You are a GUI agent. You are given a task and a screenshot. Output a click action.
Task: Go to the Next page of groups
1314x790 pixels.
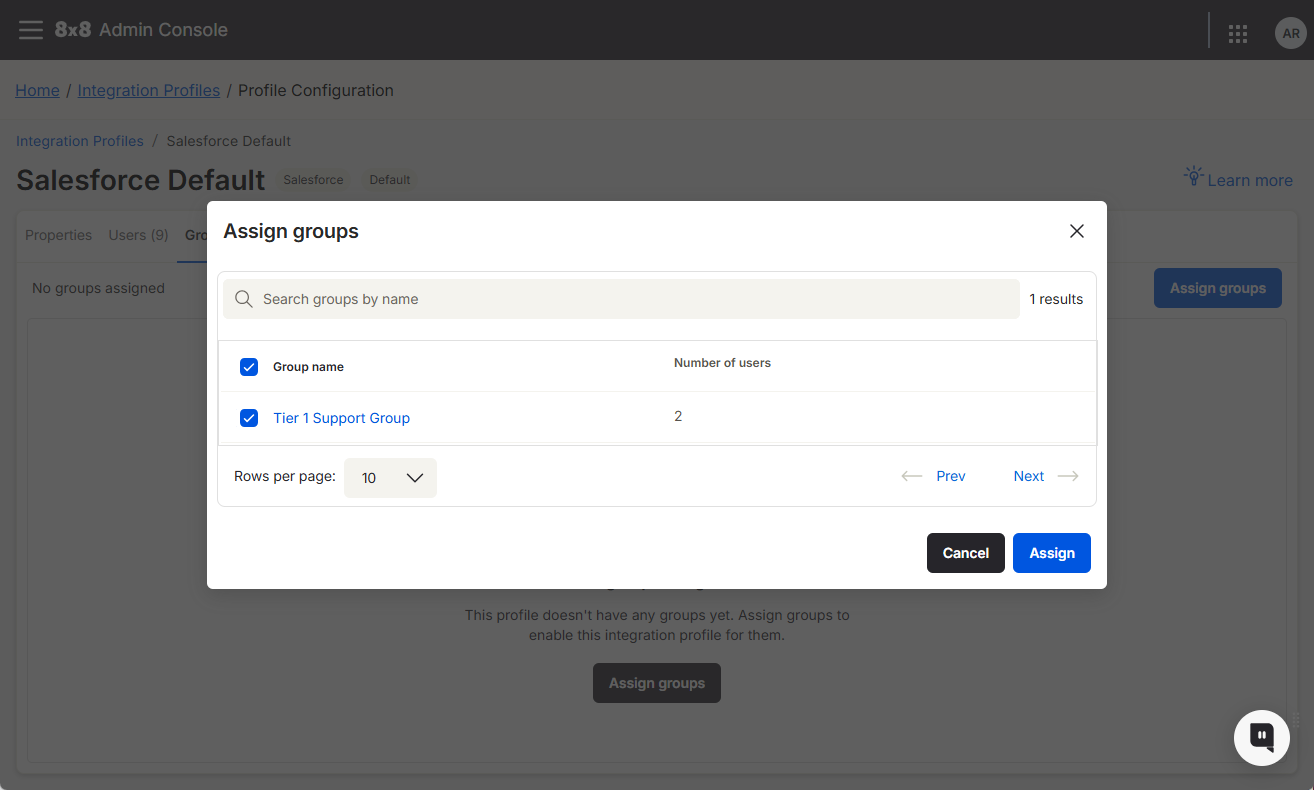click(x=1029, y=476)
